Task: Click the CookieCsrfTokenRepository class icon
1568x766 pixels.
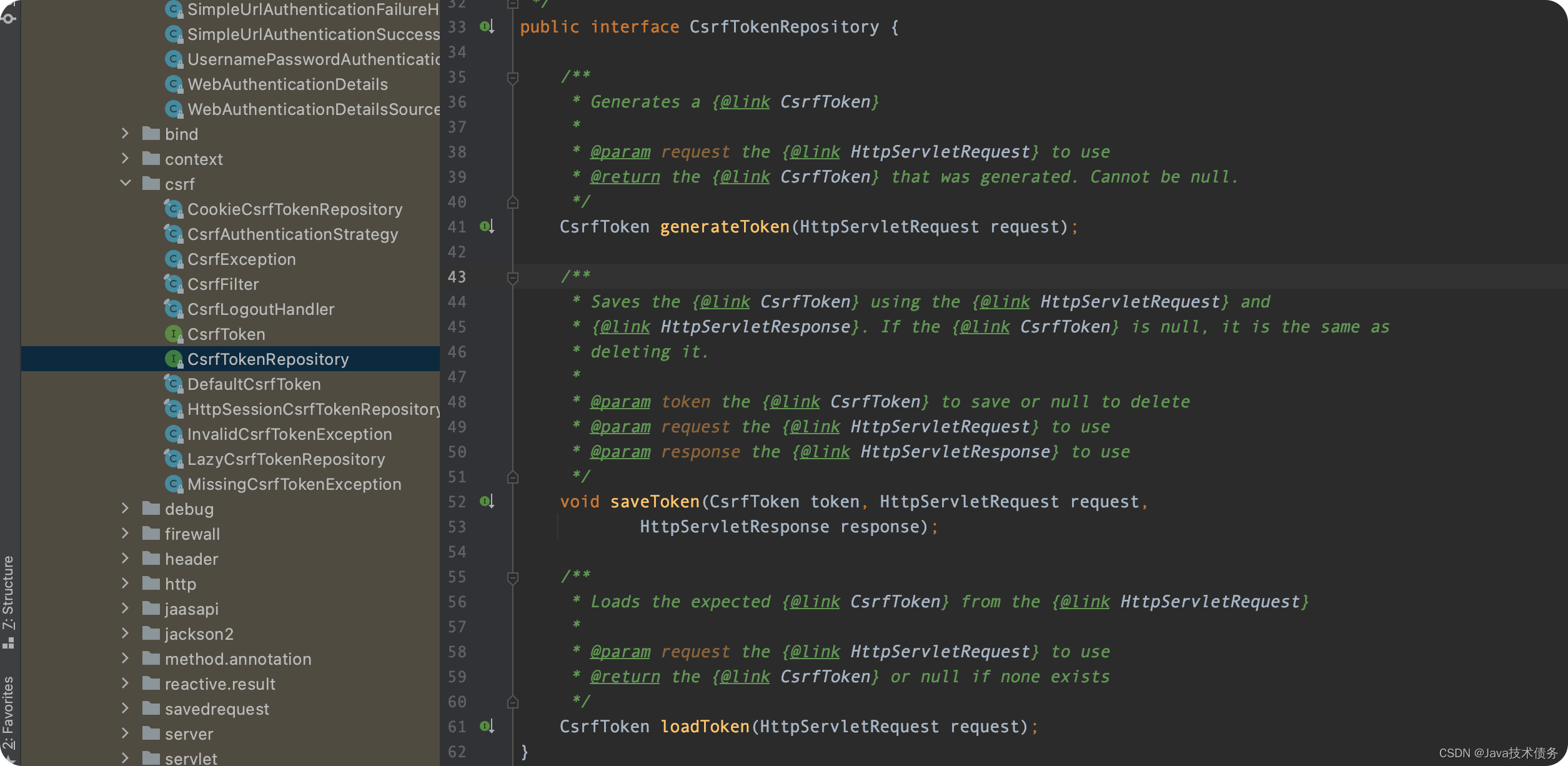Action: pyautogui.click(x=173, y=209)
